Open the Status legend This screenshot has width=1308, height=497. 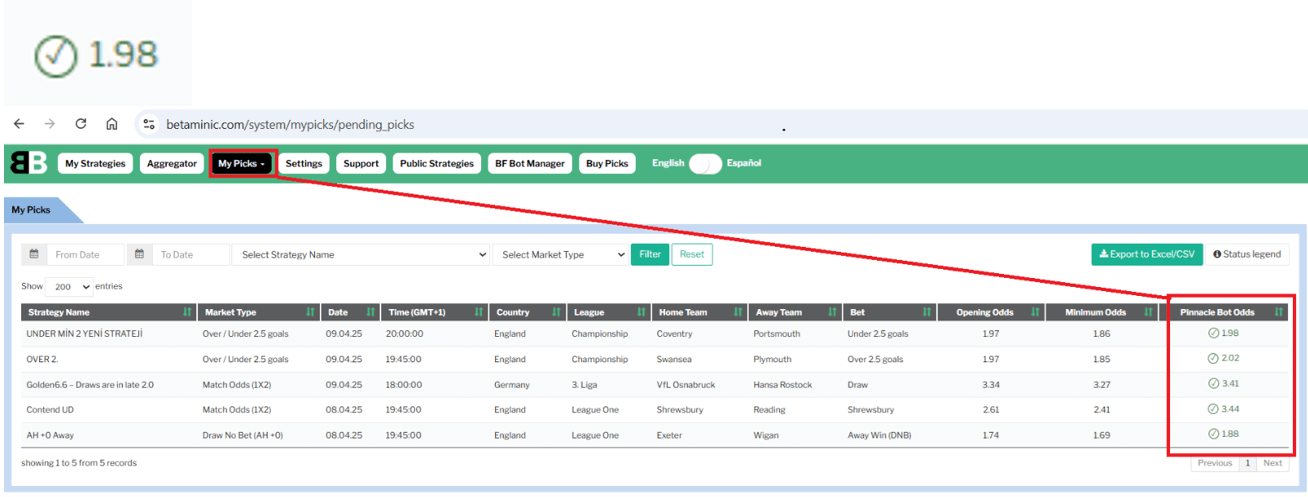click(1247, 255)
